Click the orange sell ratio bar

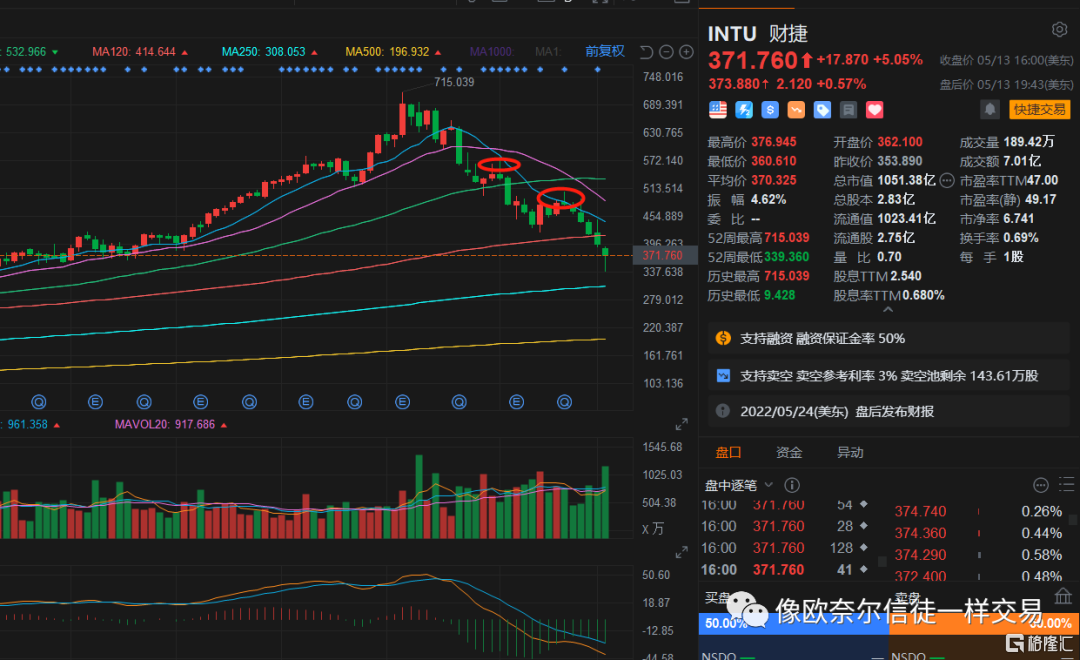pyautogui.click(x=984, y=623)
